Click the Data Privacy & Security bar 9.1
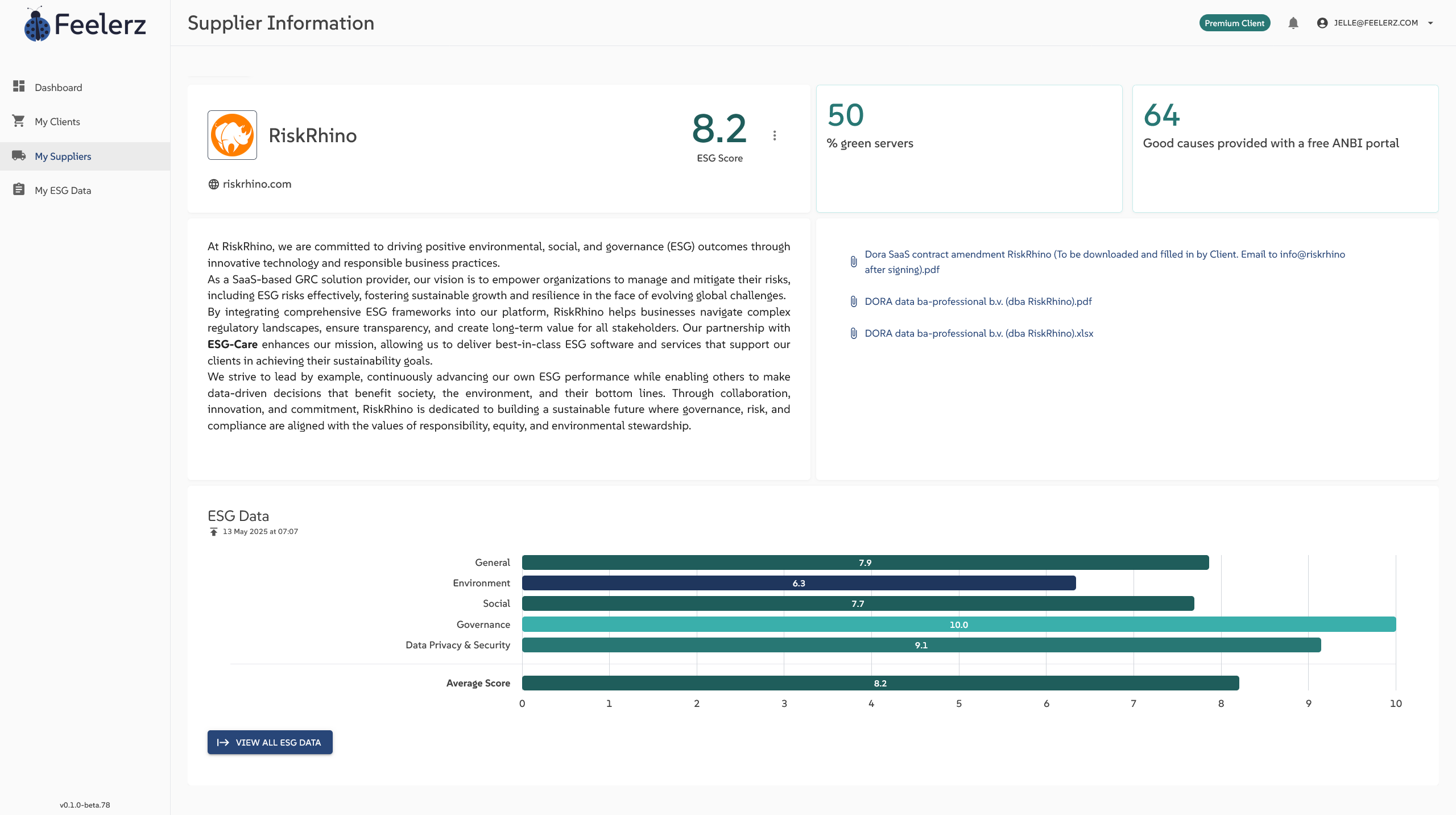 [921, 645]
